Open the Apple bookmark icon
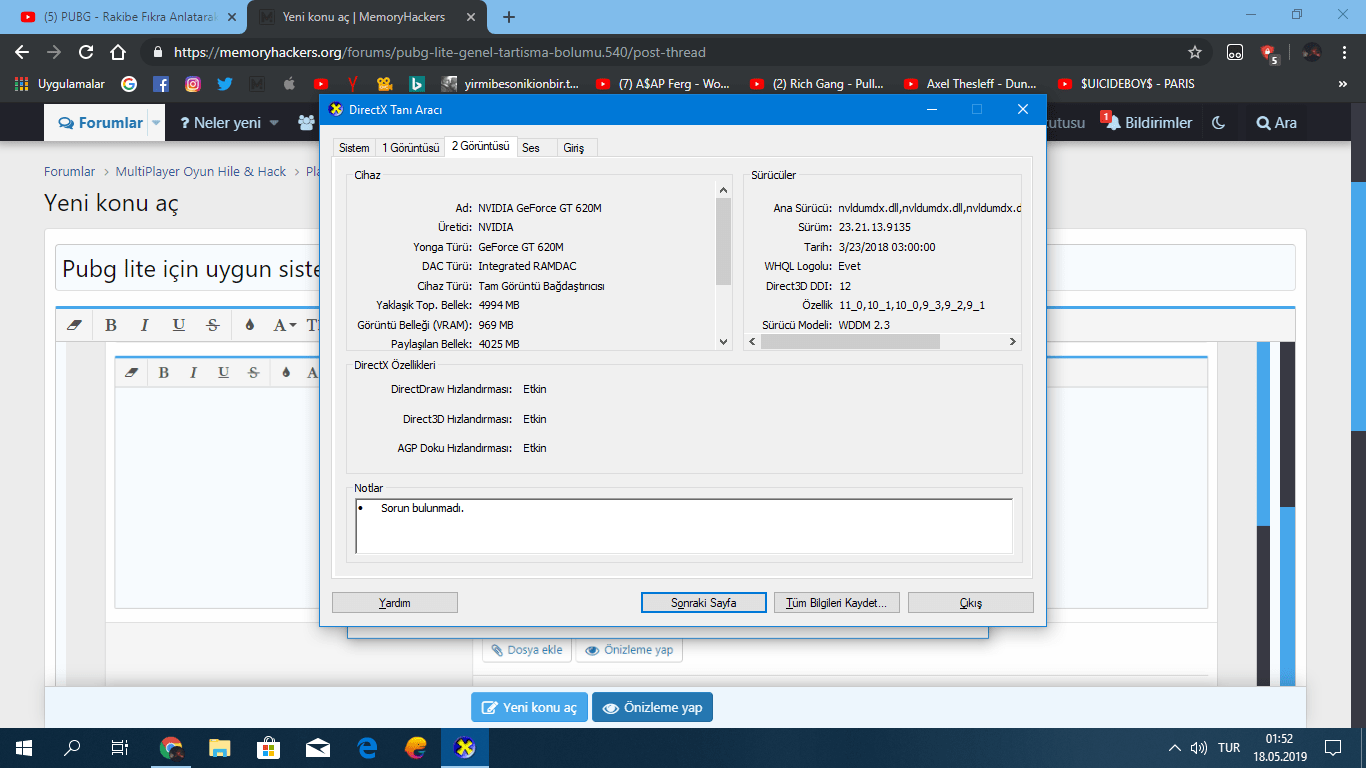This screenshot has height=768, width=1366. [x=289, y=84]
